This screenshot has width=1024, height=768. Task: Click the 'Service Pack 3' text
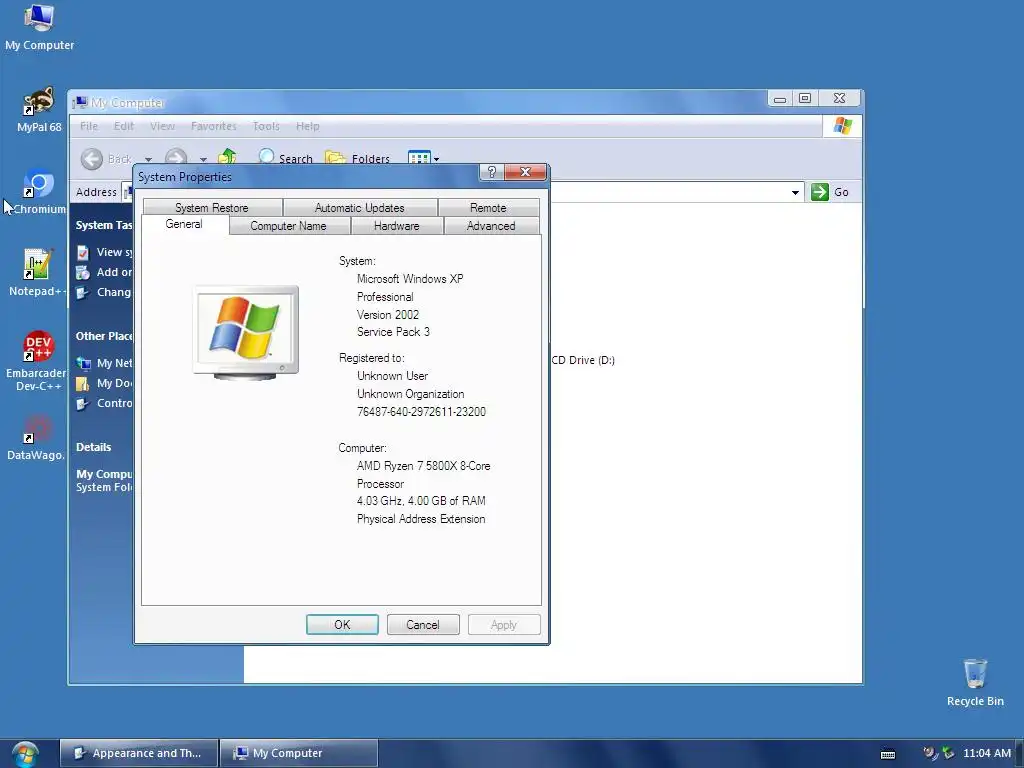pos(393,332)
